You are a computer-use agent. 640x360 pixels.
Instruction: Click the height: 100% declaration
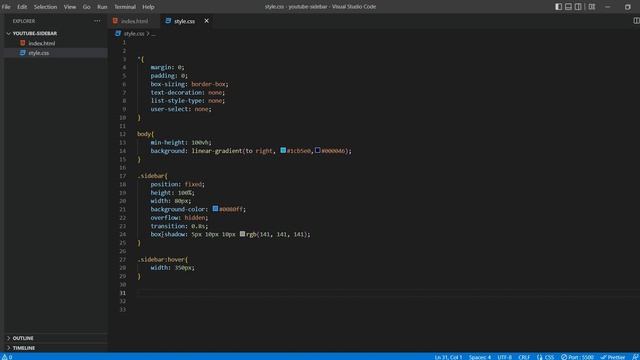[x=172, y=193]
